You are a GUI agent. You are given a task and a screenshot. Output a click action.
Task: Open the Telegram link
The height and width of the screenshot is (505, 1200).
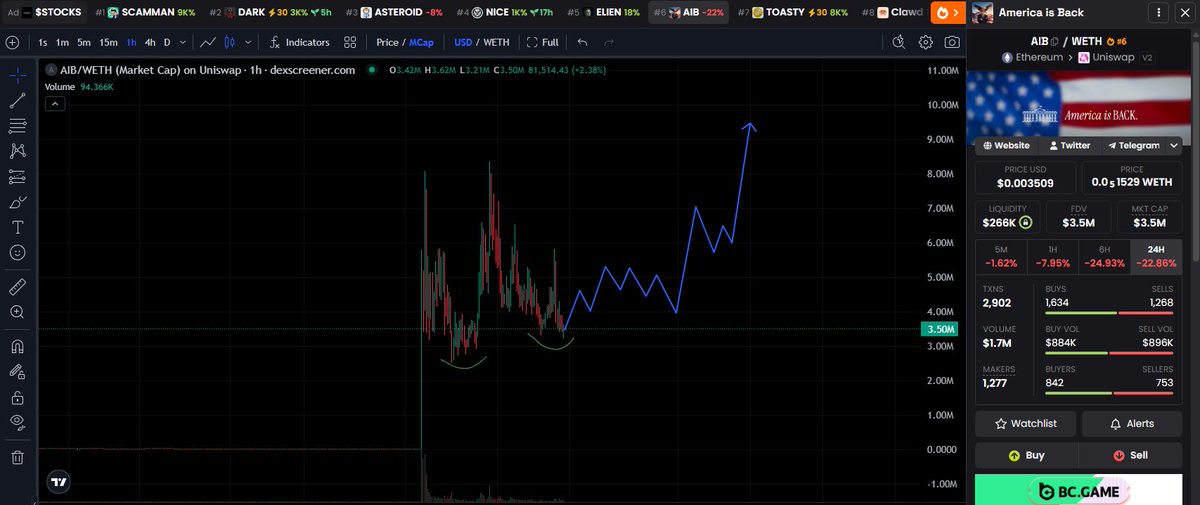[x=1132, y=145]
